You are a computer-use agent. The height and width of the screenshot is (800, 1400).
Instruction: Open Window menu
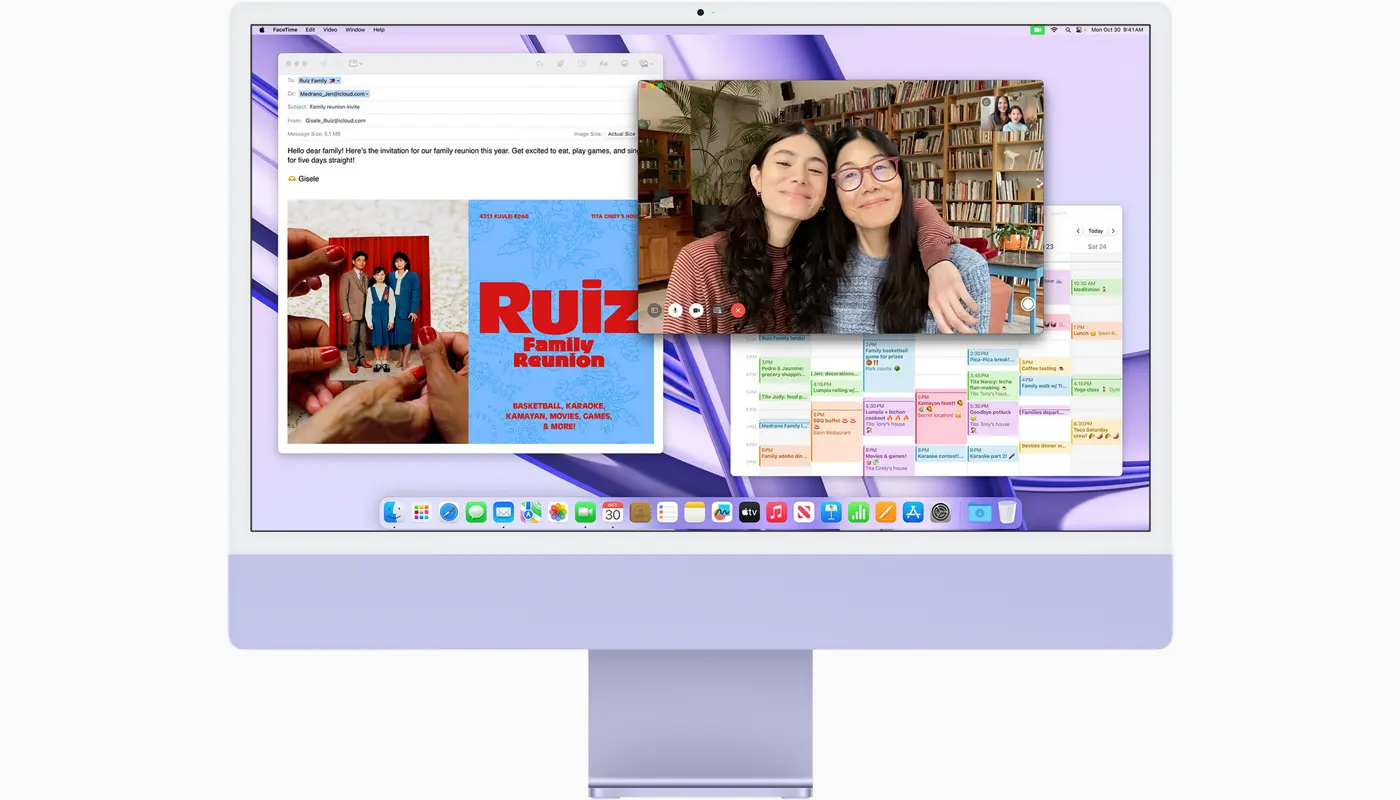pyautogui.click(x=355, y=30)
